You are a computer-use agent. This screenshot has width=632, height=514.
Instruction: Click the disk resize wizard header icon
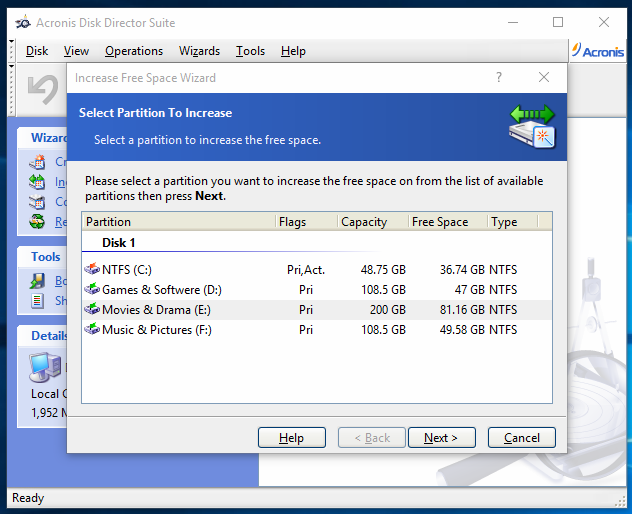pos(532,126)
